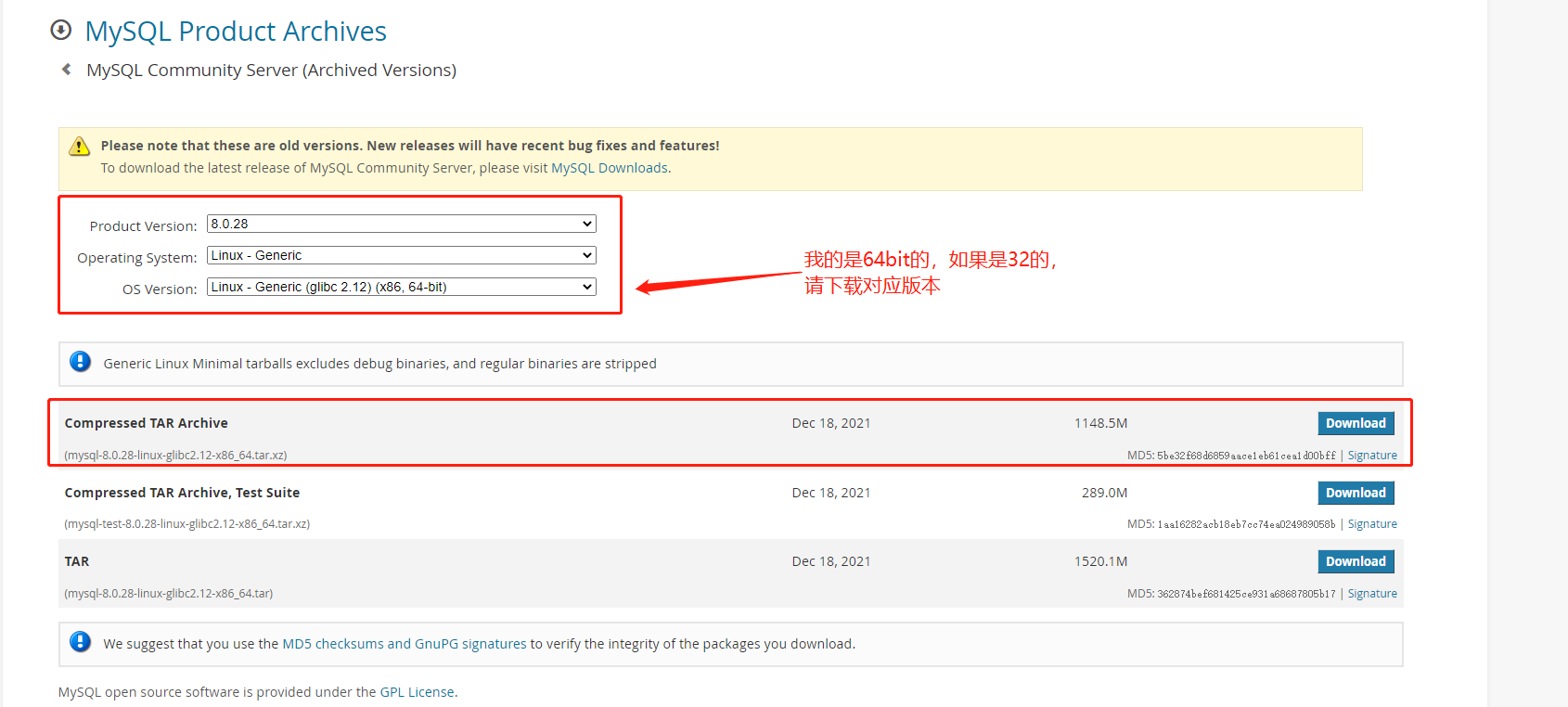Click the Compressed TAR Archive row title
The width and height of the screenshot is (1568, 707).
pos(146,423)
